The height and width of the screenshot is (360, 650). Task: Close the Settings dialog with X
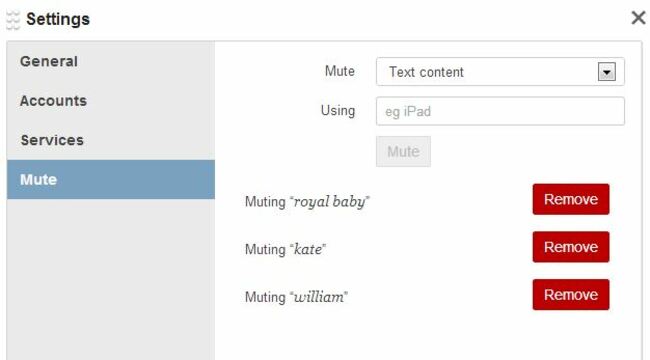tap(638, 18)
